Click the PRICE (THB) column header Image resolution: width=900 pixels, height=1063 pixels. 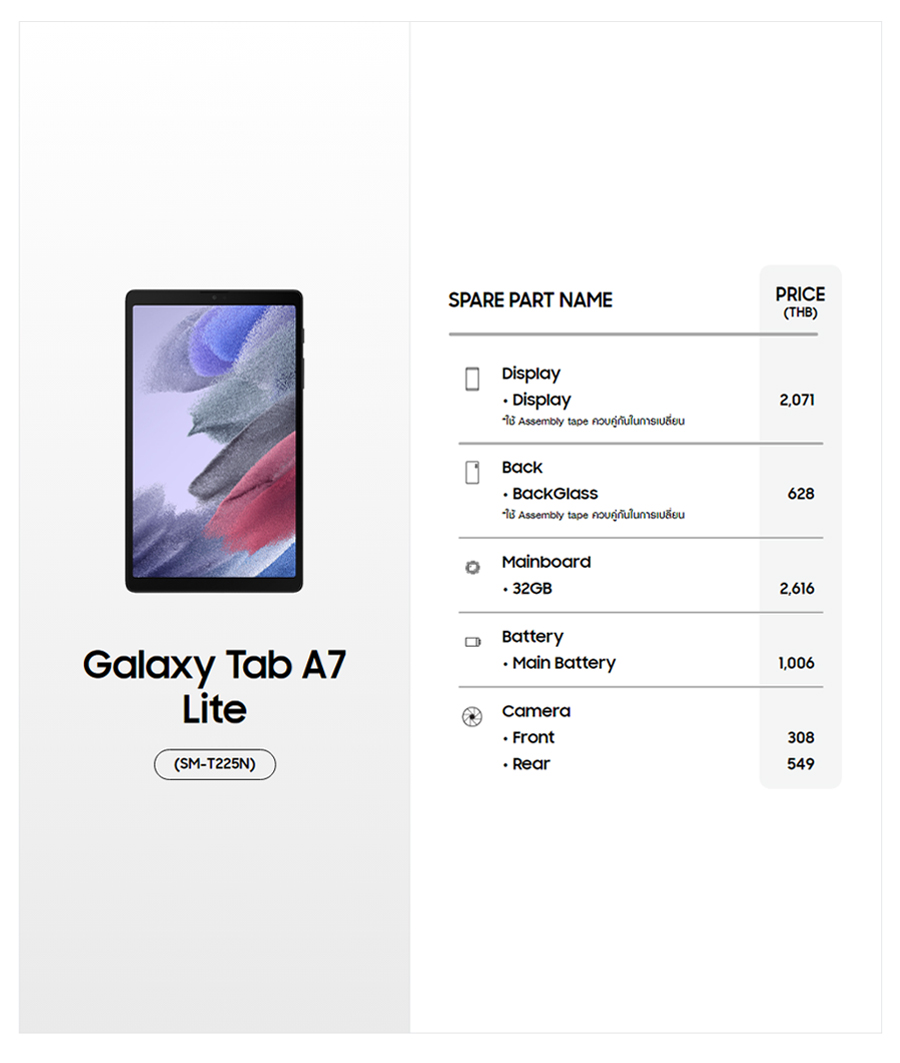coord(800,301)
